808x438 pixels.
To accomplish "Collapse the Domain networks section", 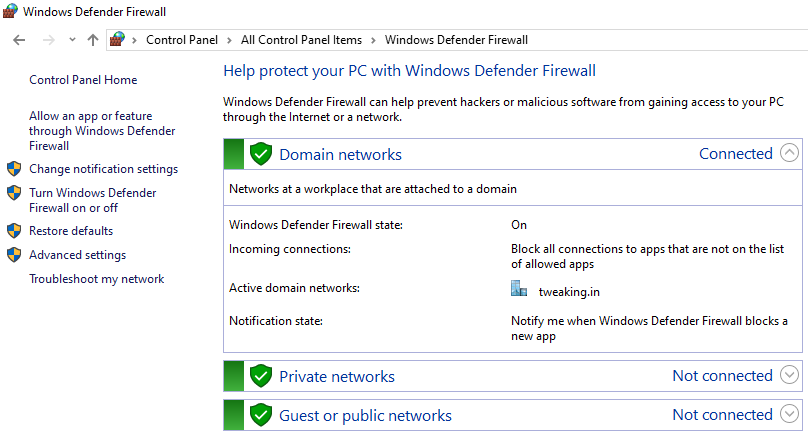I will (789, 154).
